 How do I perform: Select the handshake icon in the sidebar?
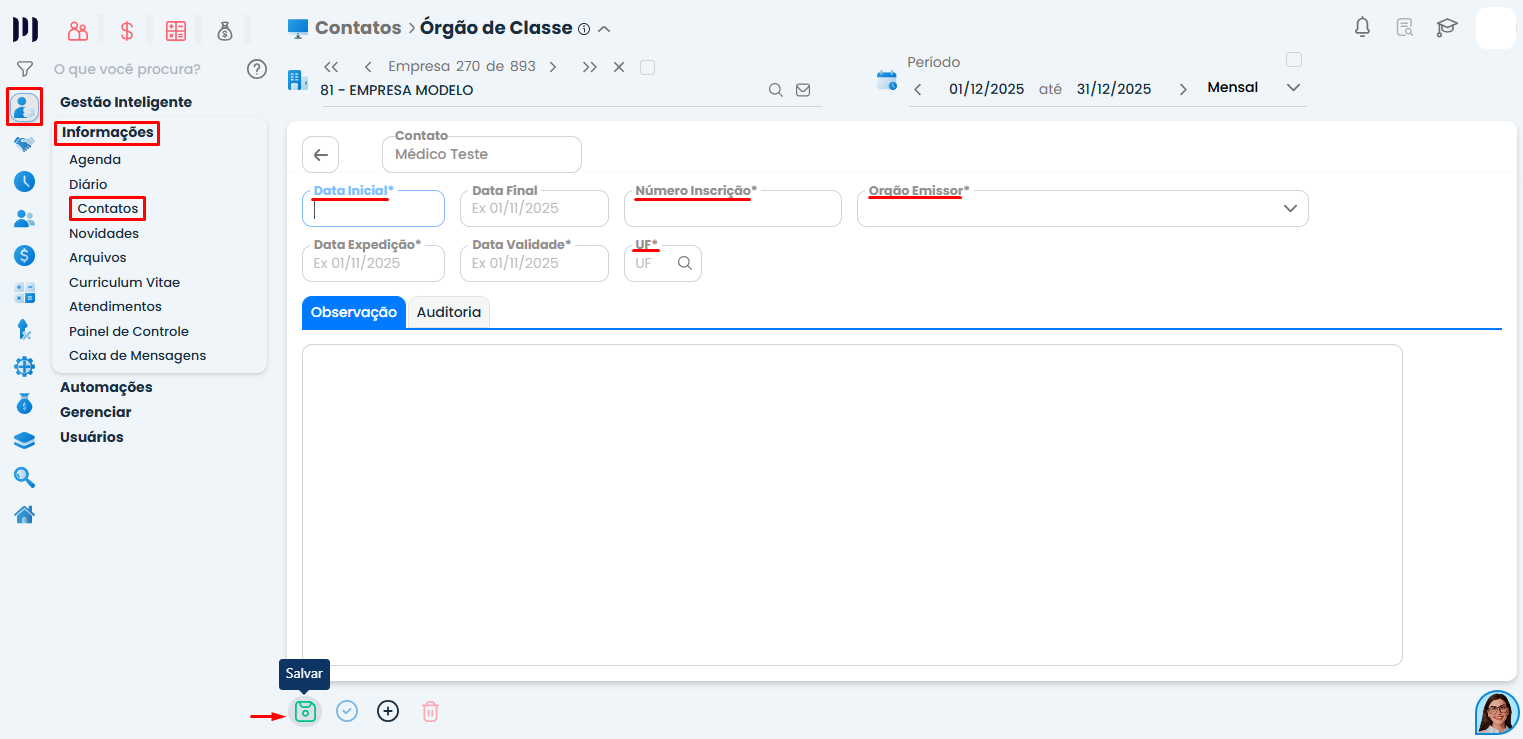[x=25, y=144]
